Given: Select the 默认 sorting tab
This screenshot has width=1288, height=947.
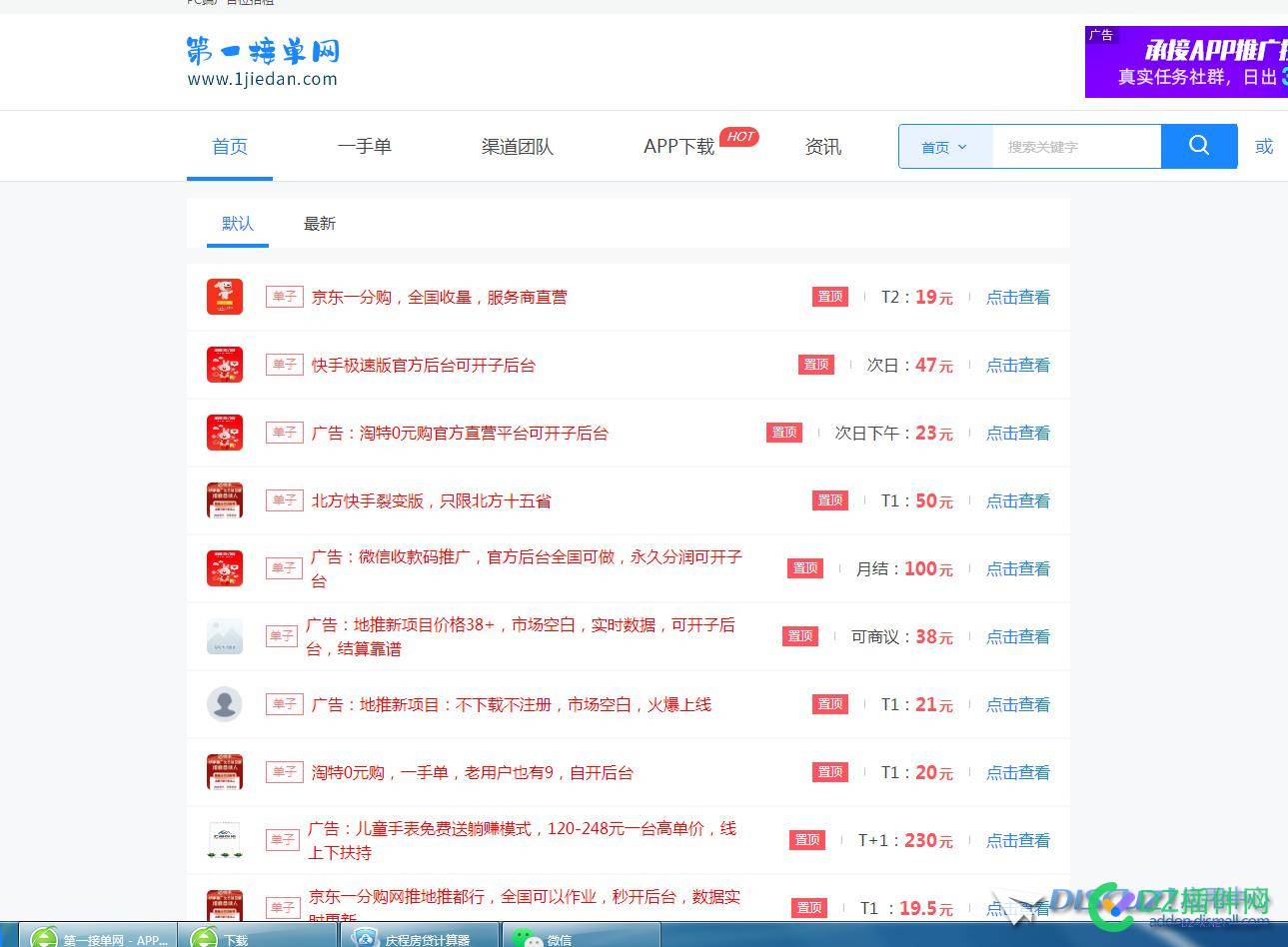Looking at the screenshot, I should (238, 224).
